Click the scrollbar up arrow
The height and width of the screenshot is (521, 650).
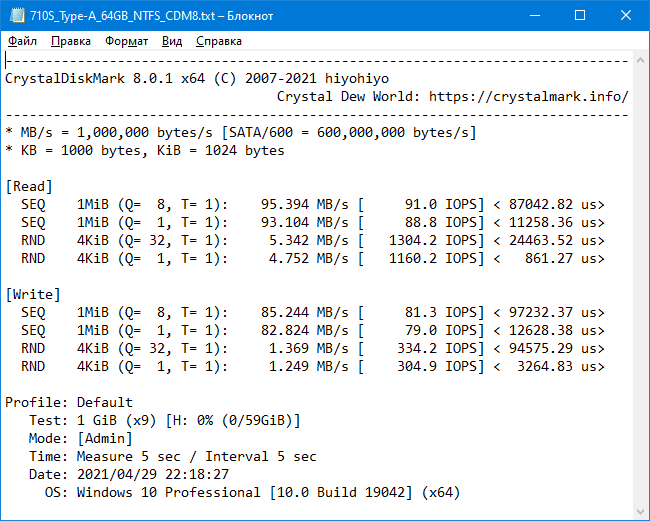tap(640, 61)
